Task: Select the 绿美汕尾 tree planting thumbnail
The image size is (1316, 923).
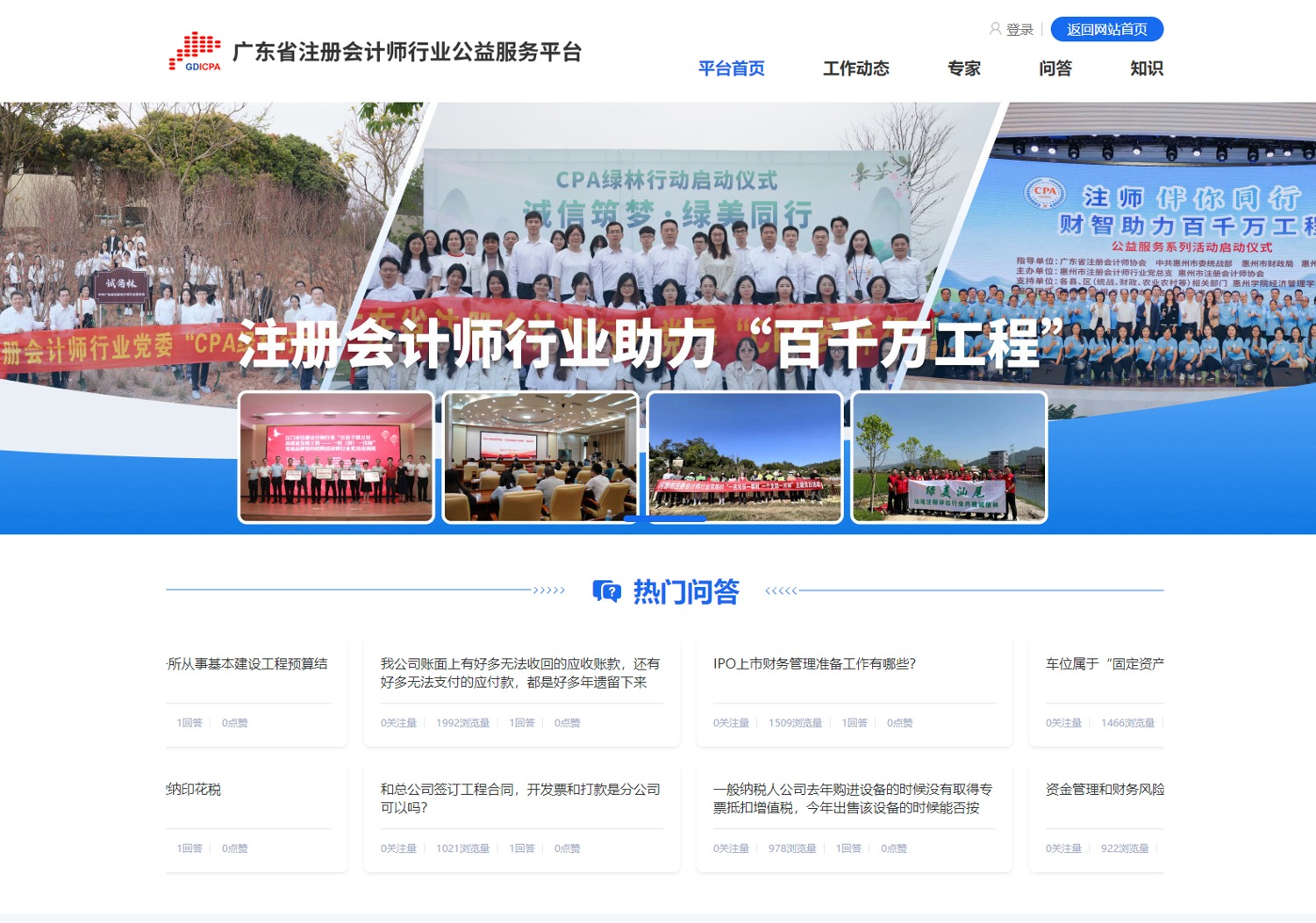Action: [949, 457]
